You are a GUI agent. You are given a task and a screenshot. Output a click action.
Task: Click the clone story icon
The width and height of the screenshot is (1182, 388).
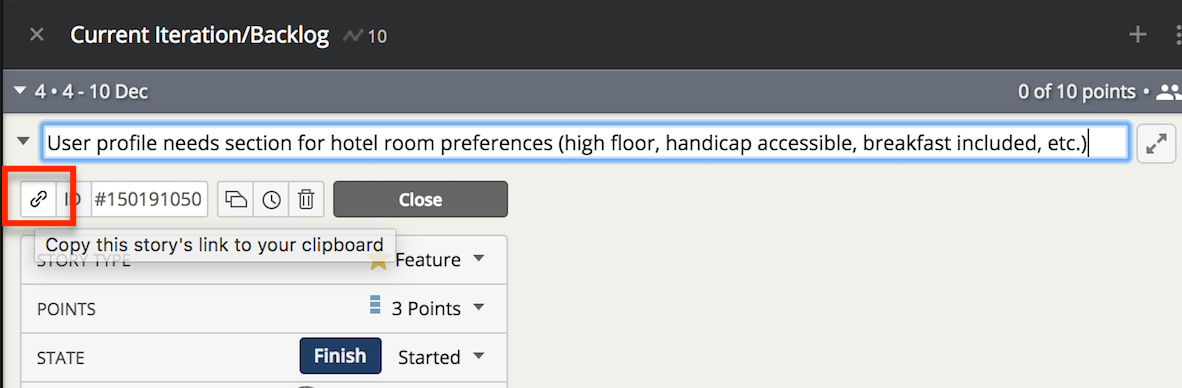click(x=236, y=200)
